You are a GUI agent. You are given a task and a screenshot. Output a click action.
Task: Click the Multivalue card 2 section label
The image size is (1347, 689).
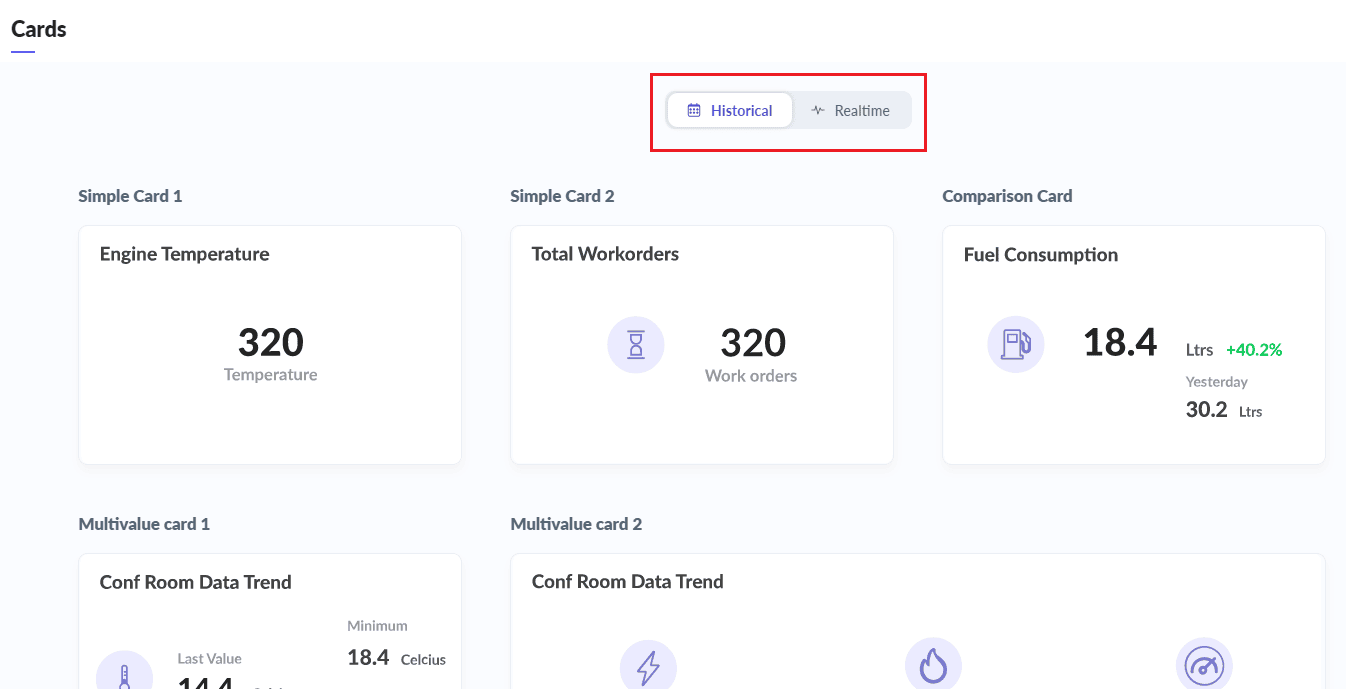pyautogui.click(x=576, y=524)
